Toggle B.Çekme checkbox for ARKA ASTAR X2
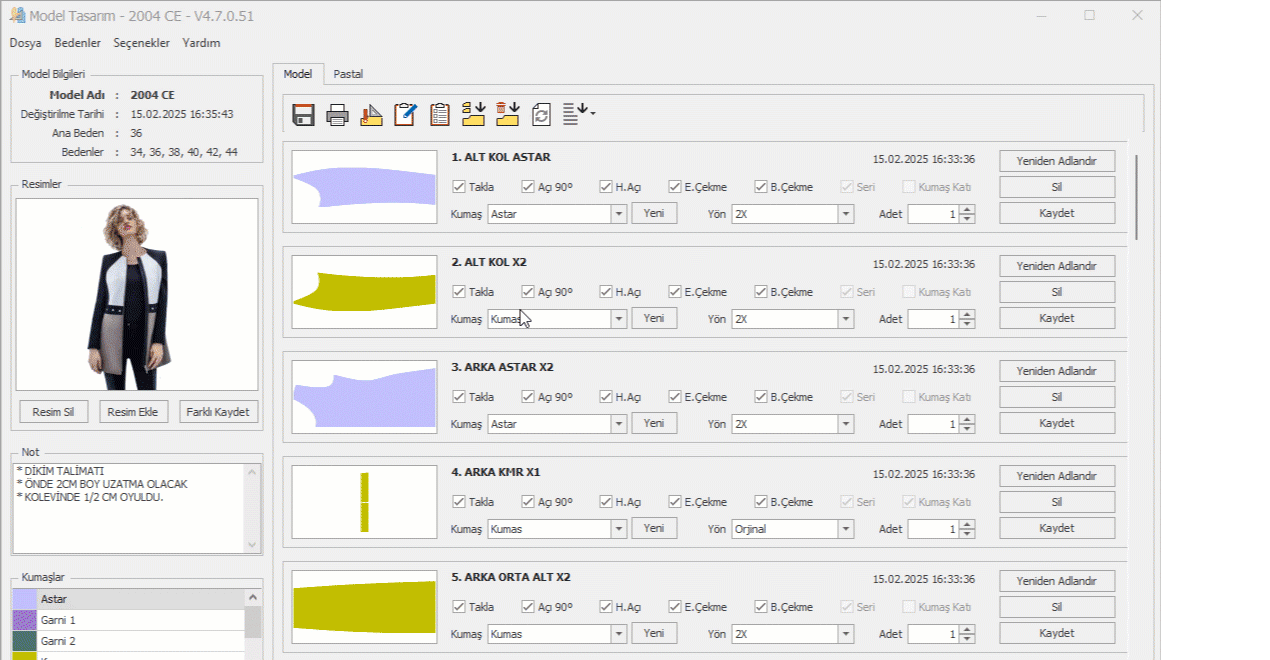This screenshot has height=660, width=1270. tap(761, 397)
